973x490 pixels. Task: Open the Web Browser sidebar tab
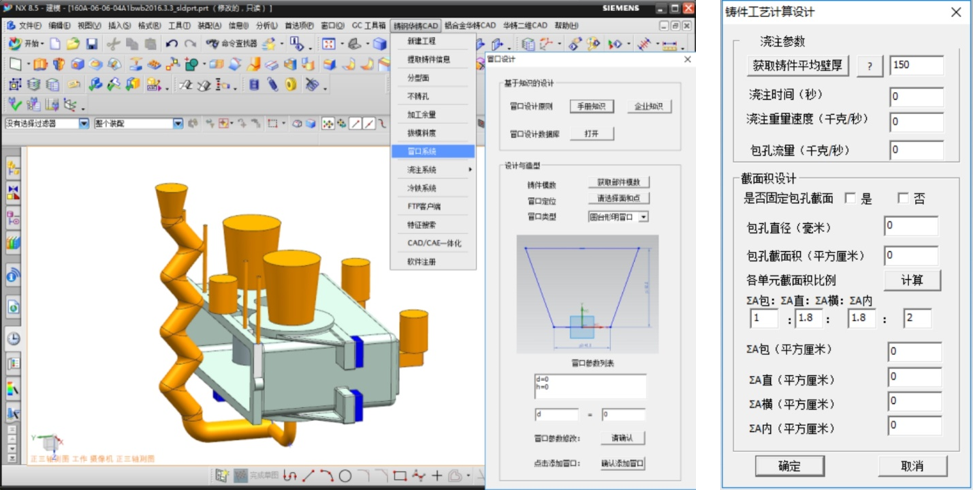13,306
